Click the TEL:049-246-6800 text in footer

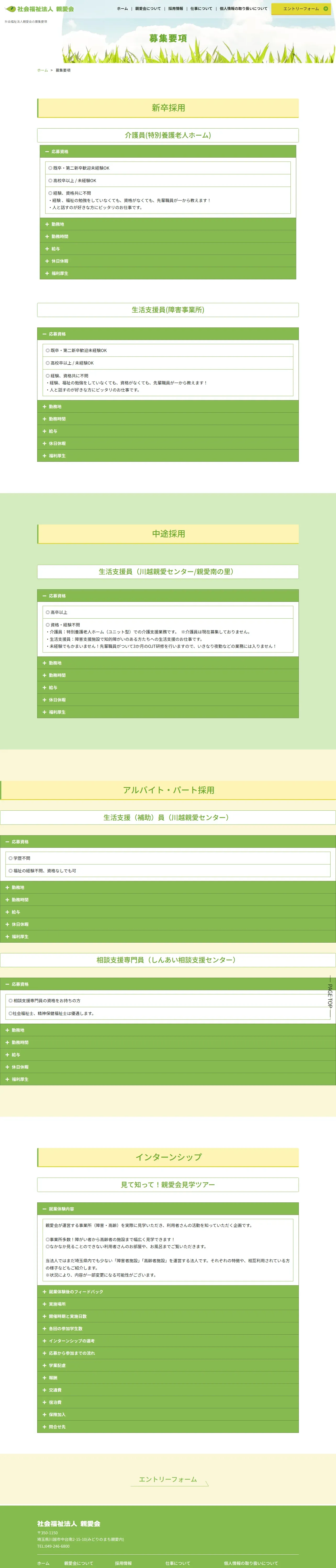[53, 1546]
